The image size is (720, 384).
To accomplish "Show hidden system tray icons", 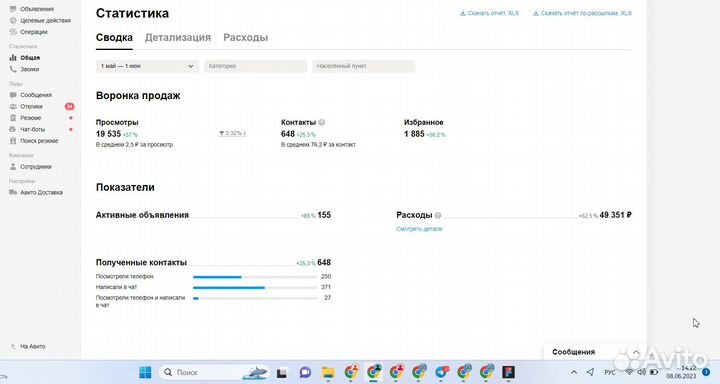I will point(574,372).
